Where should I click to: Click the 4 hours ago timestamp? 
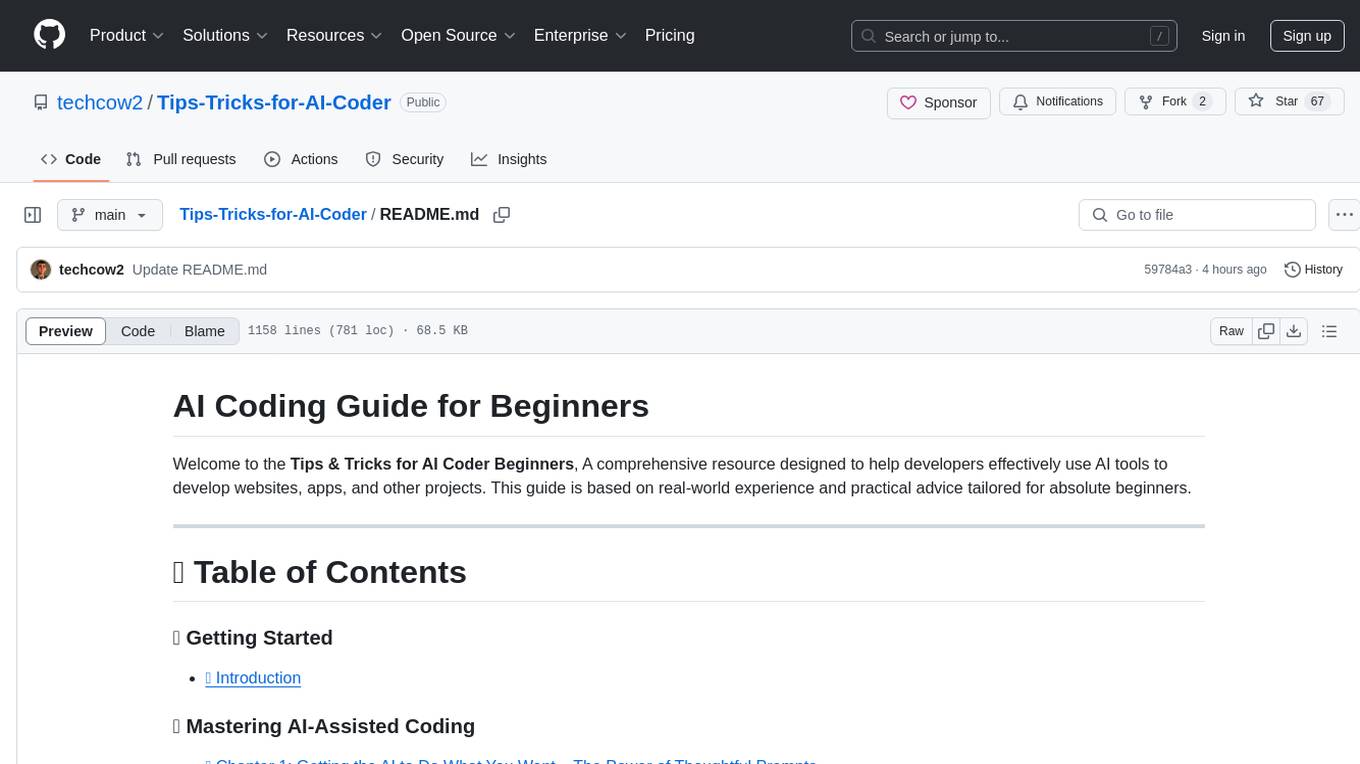pyautogui.click(x=1236, y=270)
